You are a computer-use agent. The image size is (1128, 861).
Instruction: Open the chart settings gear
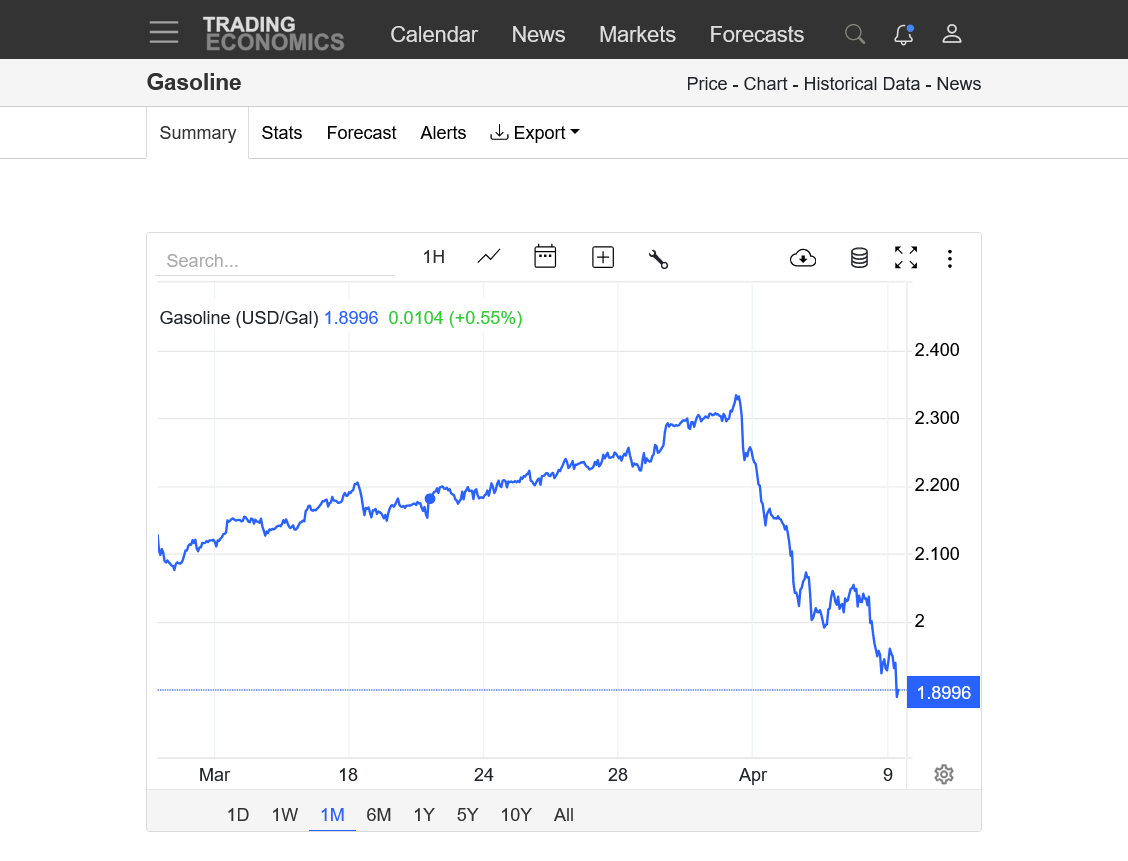(x=944, y=775)
